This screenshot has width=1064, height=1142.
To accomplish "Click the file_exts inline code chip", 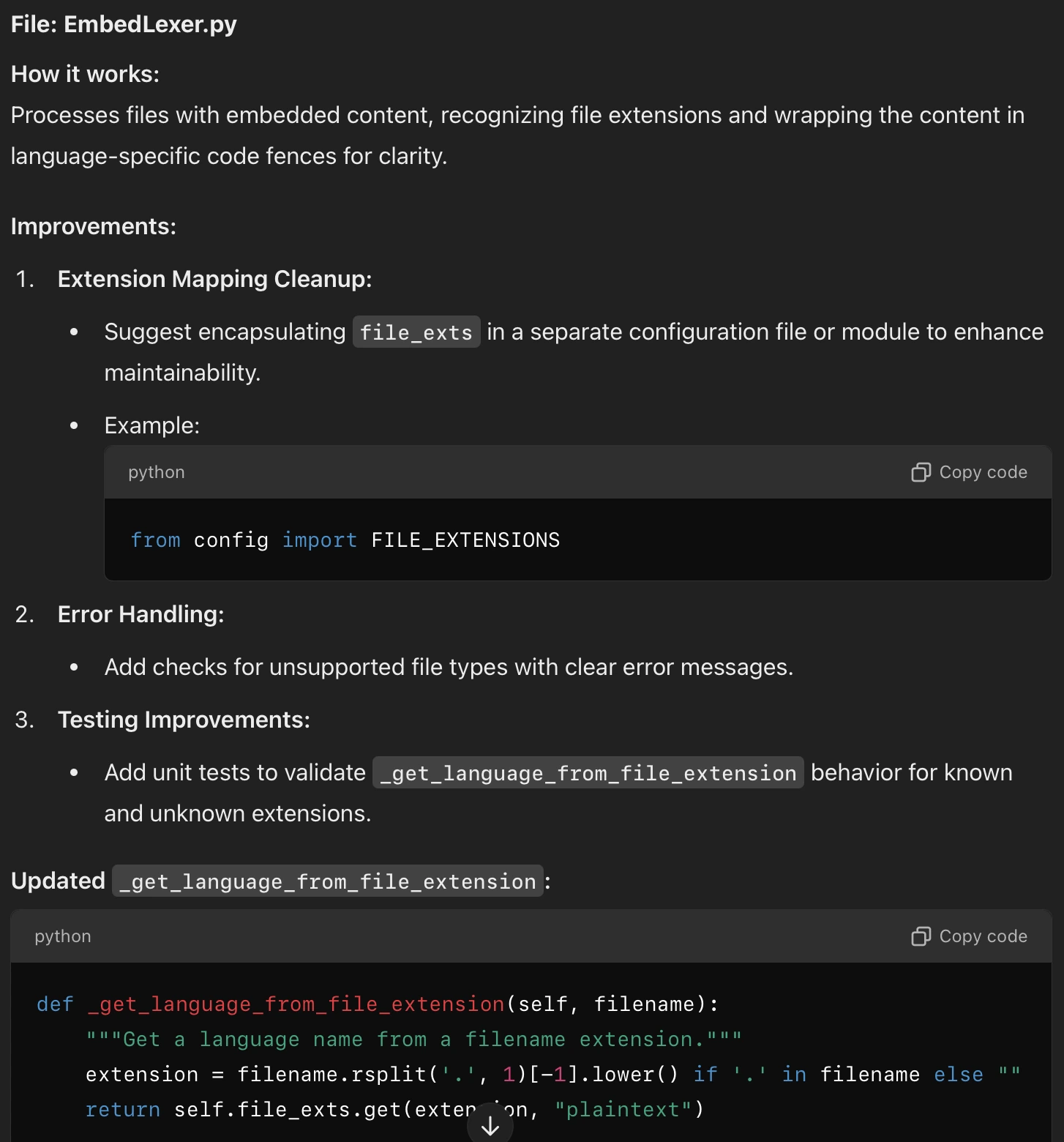I will [x=416, y=332].
